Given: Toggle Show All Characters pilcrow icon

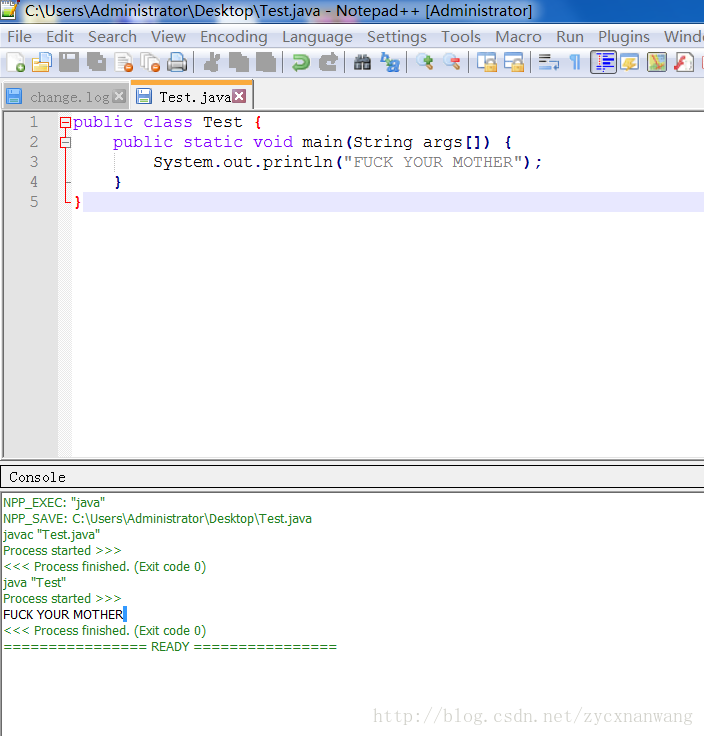Looking at the screenshot, I should 575,62.
